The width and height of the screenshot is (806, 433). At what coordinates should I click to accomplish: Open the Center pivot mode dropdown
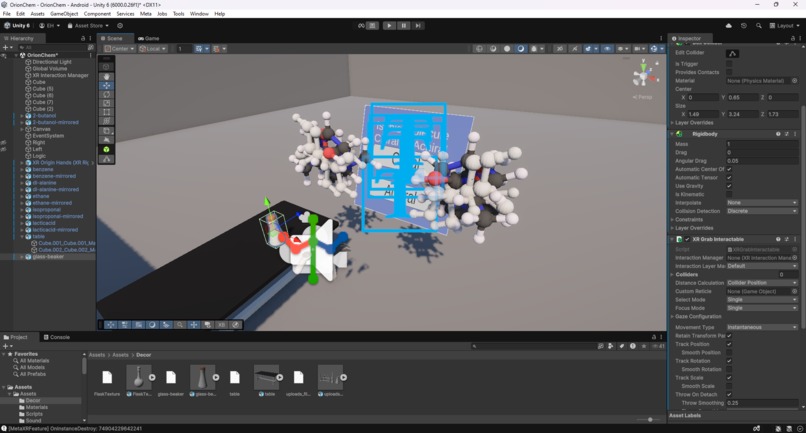pyautogui.click(x=119, y=48)
